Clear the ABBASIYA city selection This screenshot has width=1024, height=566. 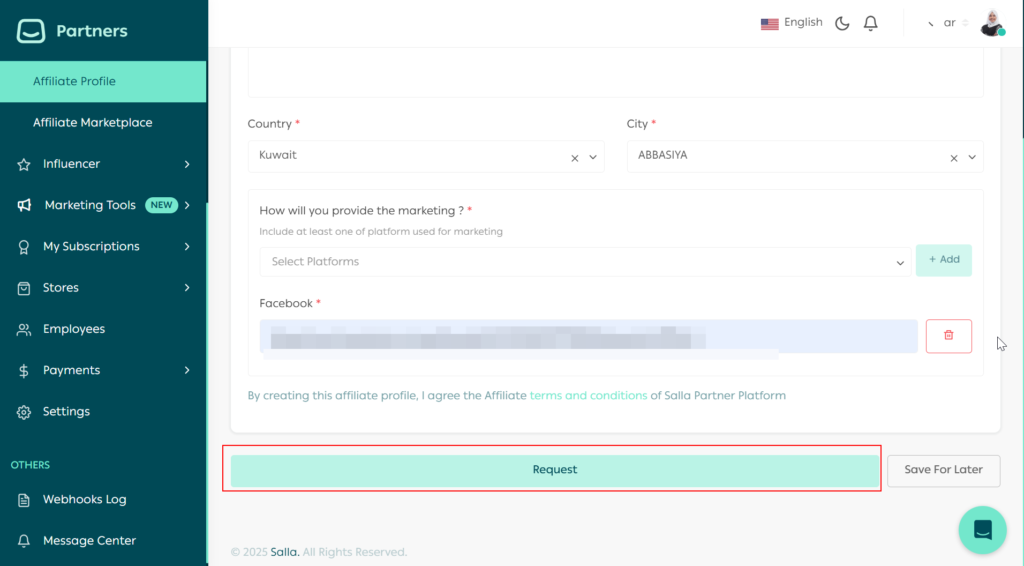[x=954, y=157]
